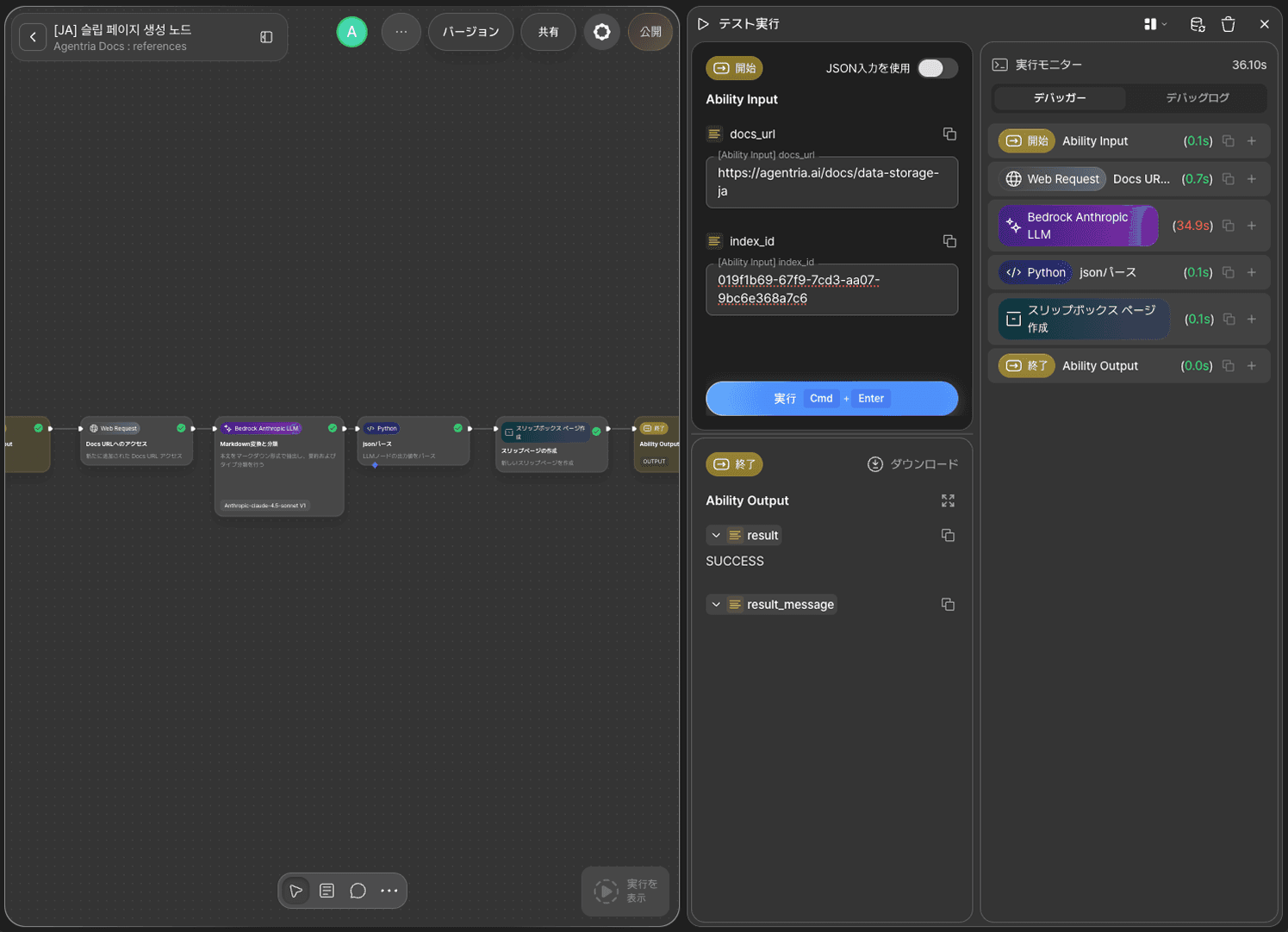Copy the result_message output value
Viewport: 1288px width, 932px height.
click(948, 605)
